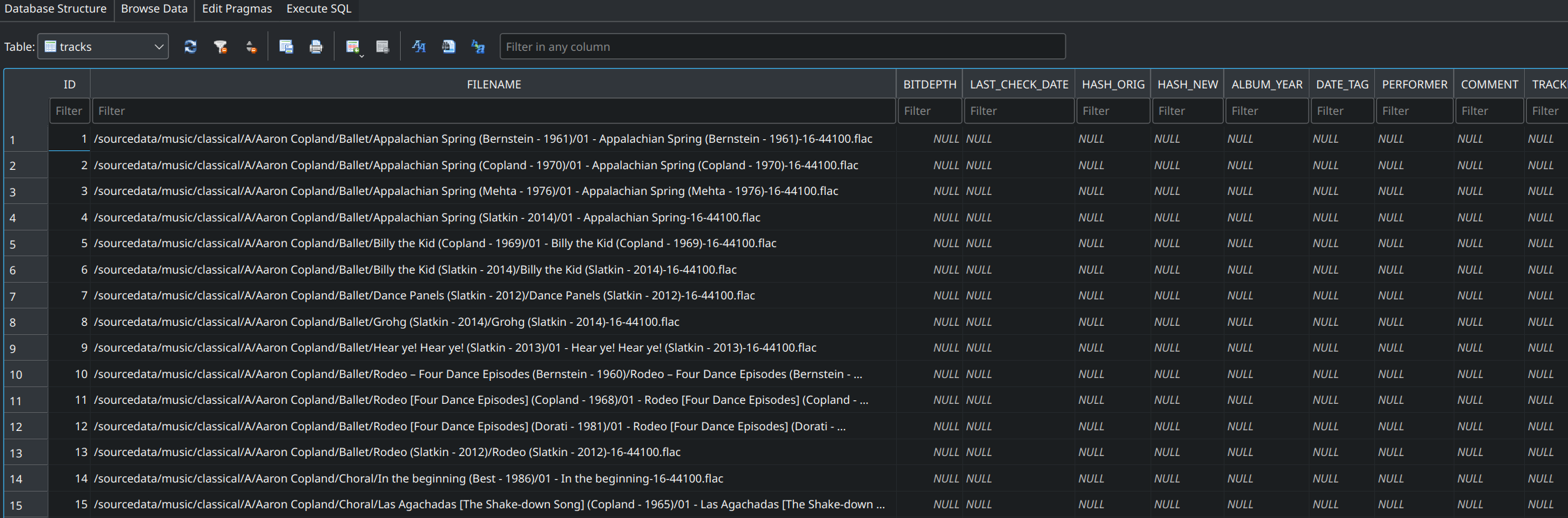1568x518 pixels.
Task: Save the table as currently displayed
Action: tap(286, 47)
